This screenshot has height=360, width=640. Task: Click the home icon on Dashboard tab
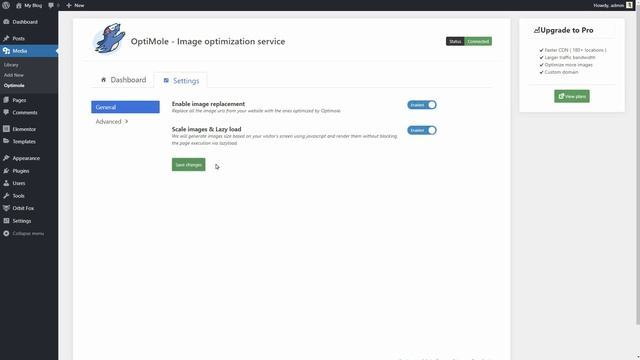click(x=103, y=80)
